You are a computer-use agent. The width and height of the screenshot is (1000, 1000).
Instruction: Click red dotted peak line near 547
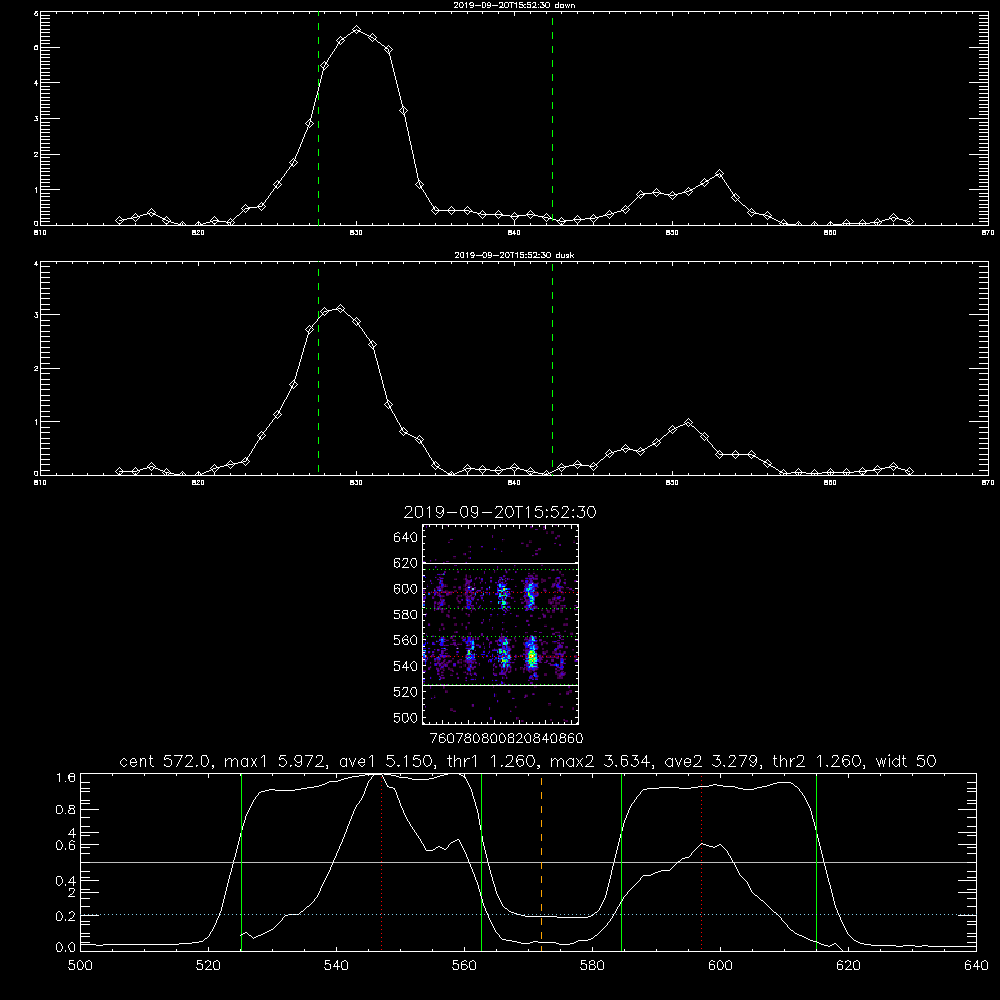381,861
